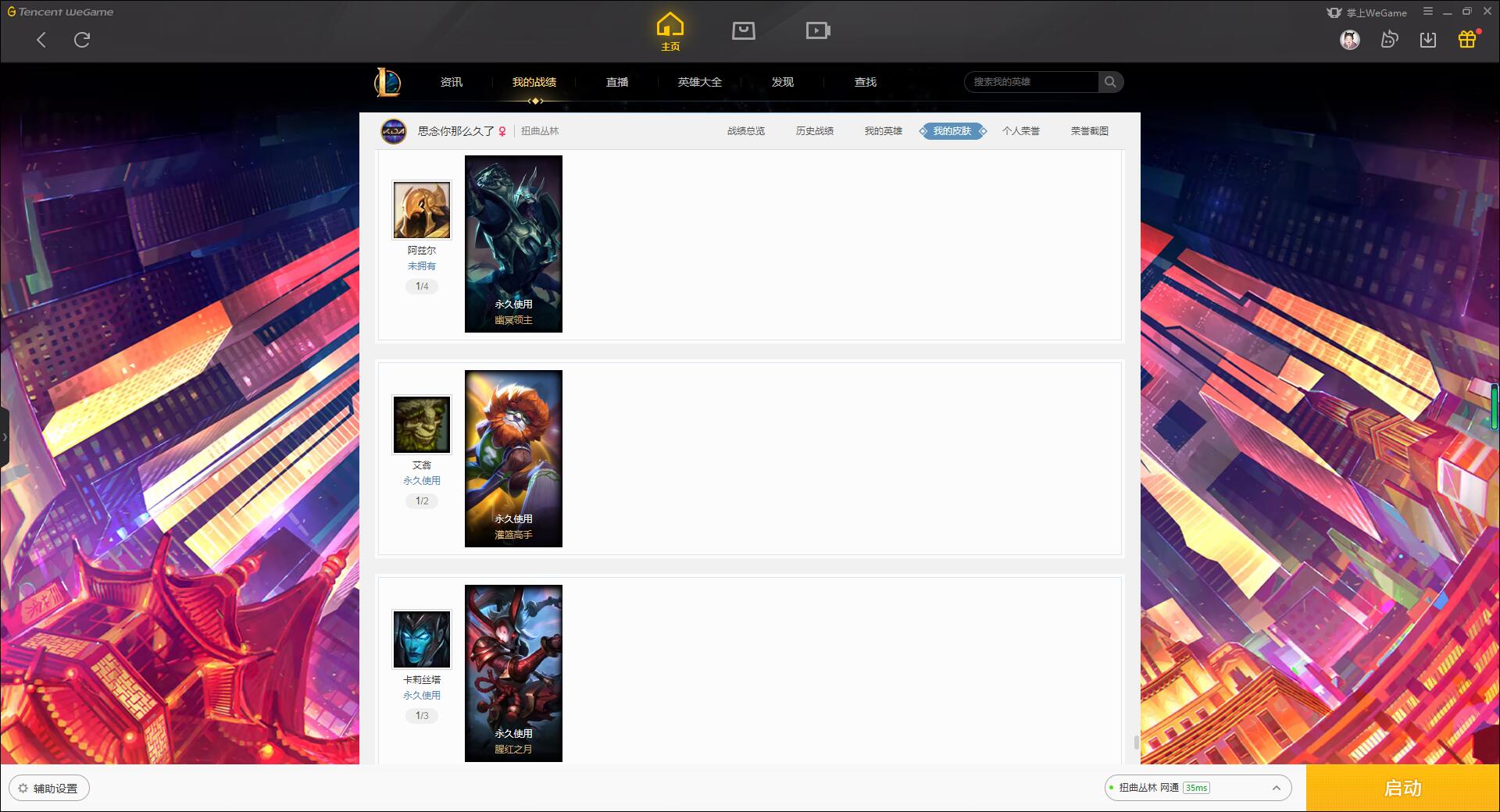The image size is (1500, 812).
Task: Open the store bag icon in top bar
Action: coord(744,30)
